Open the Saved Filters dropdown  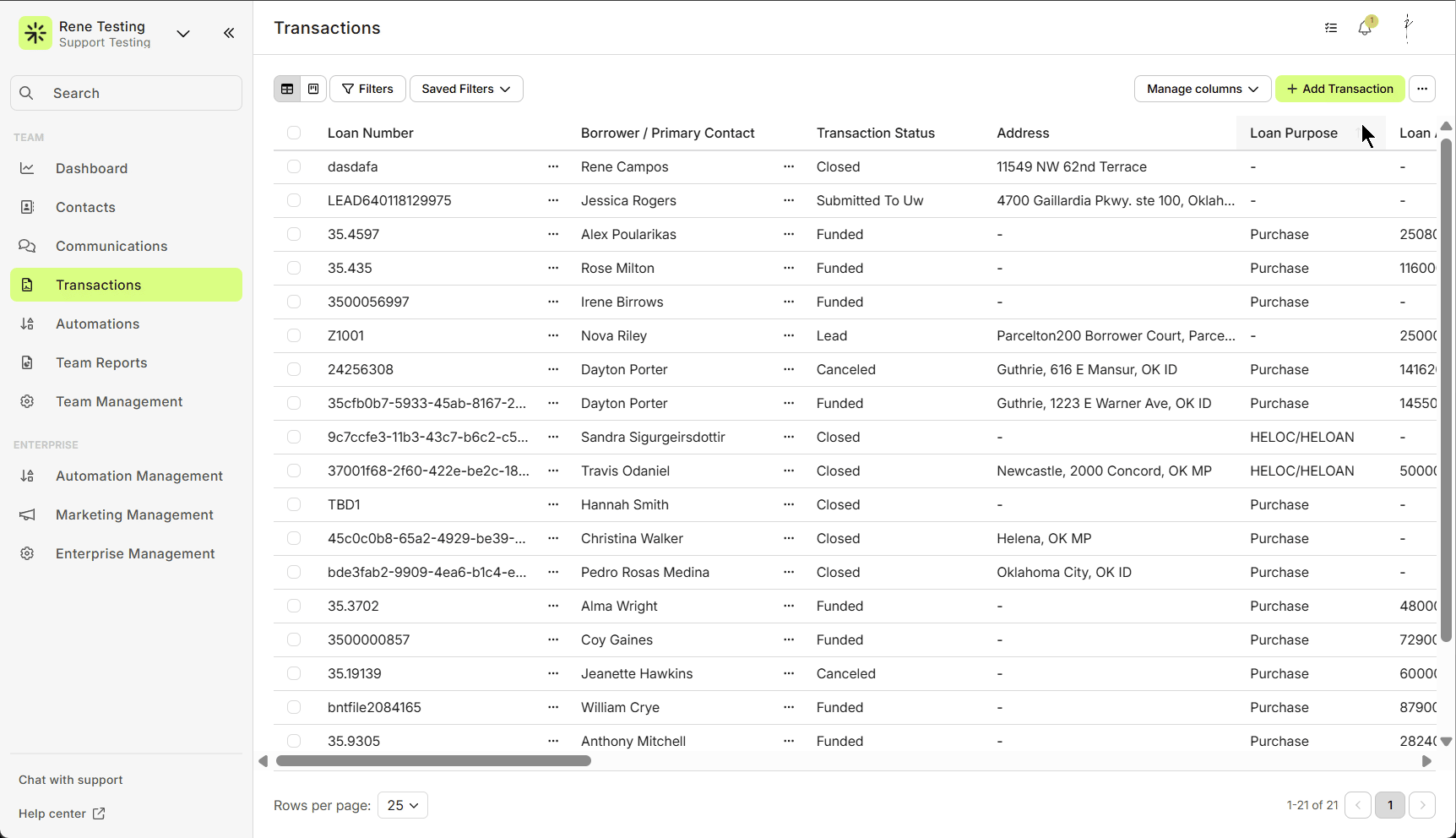pyautogui.click(x=465, y=88)
